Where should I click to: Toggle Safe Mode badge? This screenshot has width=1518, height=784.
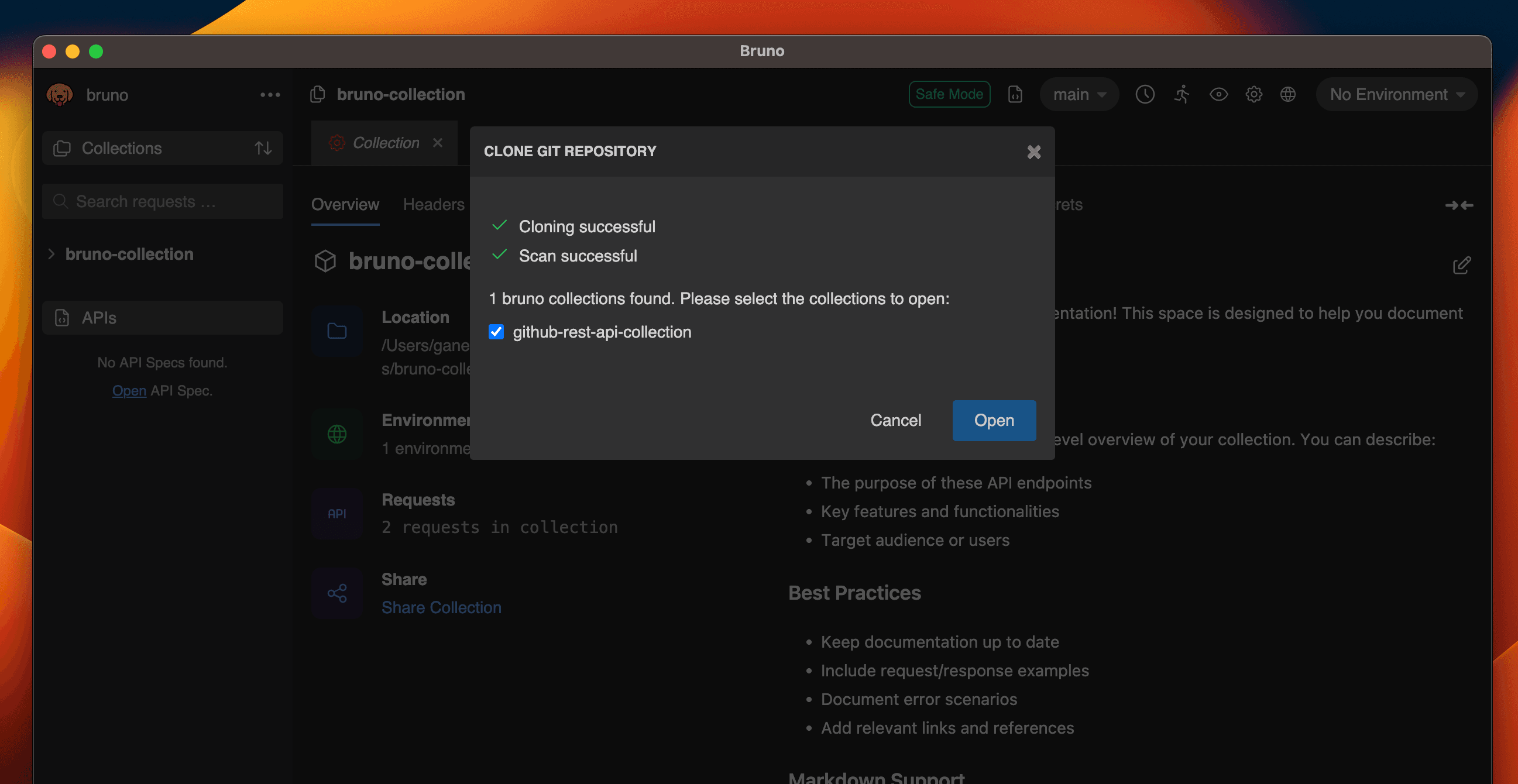(x=949, y=94)
